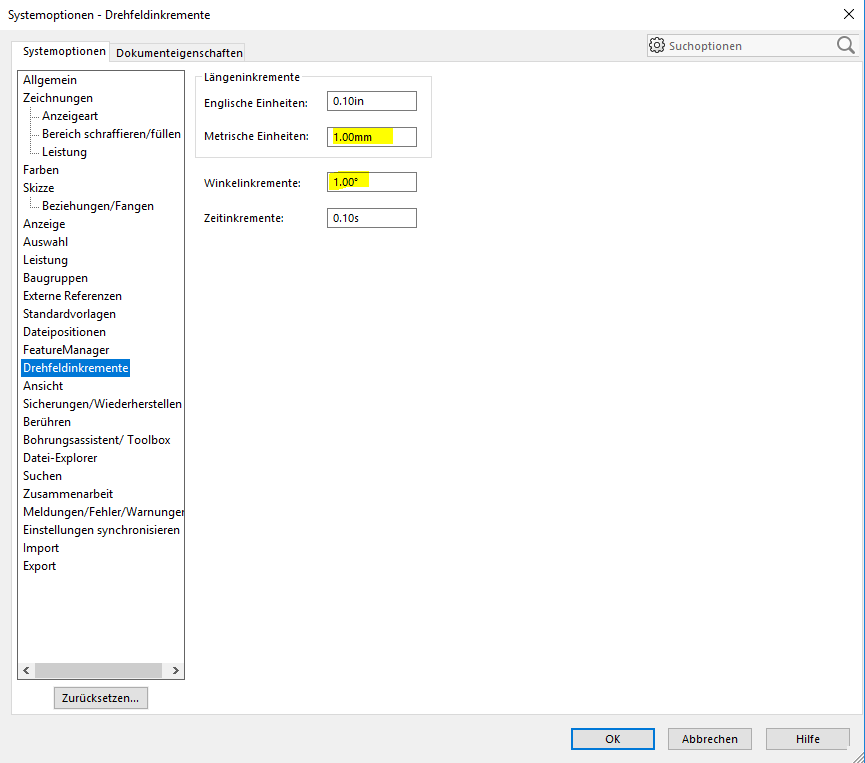Click Zurücksetzen to reset options
The height and width of the screenshot is (763, 865).
point(101,698)
